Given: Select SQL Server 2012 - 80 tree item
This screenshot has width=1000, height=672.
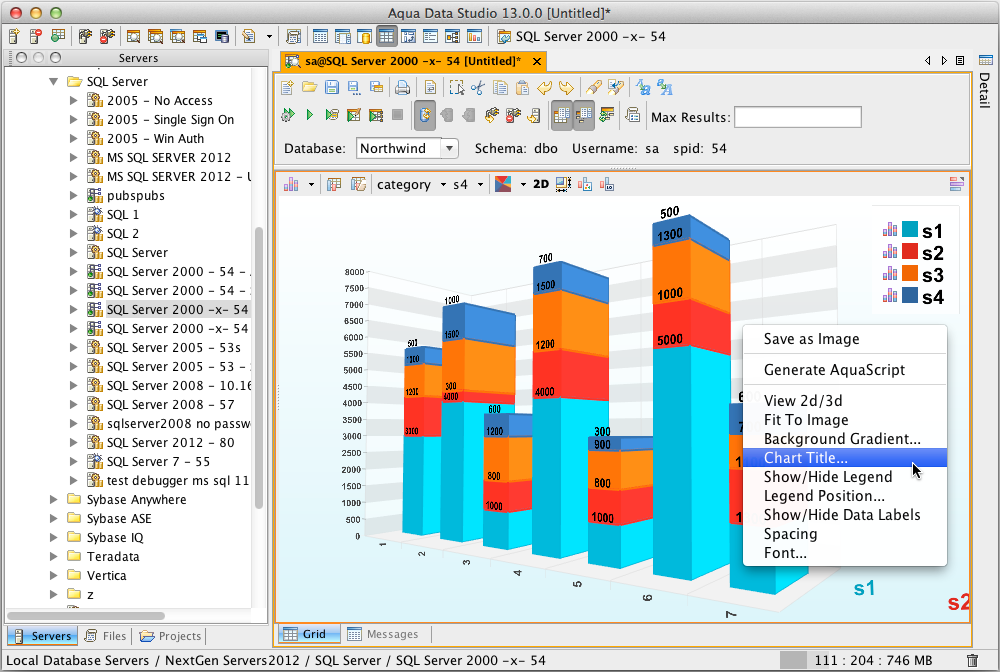Looking at the screenshot, I should point(170,442).
